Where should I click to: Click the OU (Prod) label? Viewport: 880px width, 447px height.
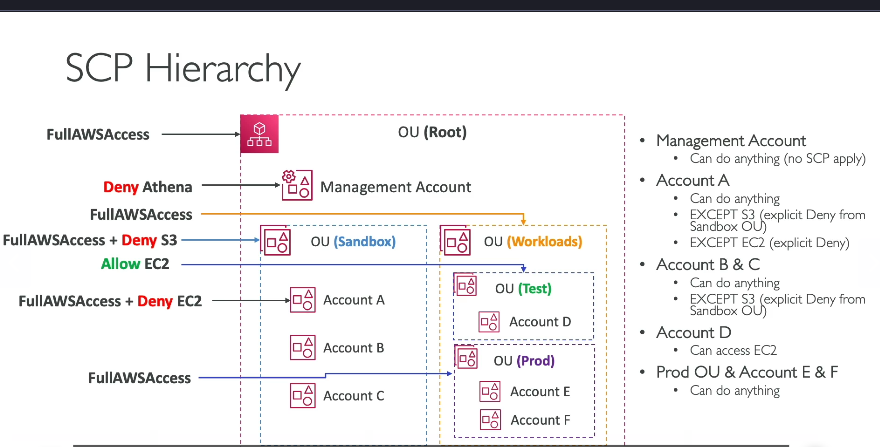click(524, 361)
